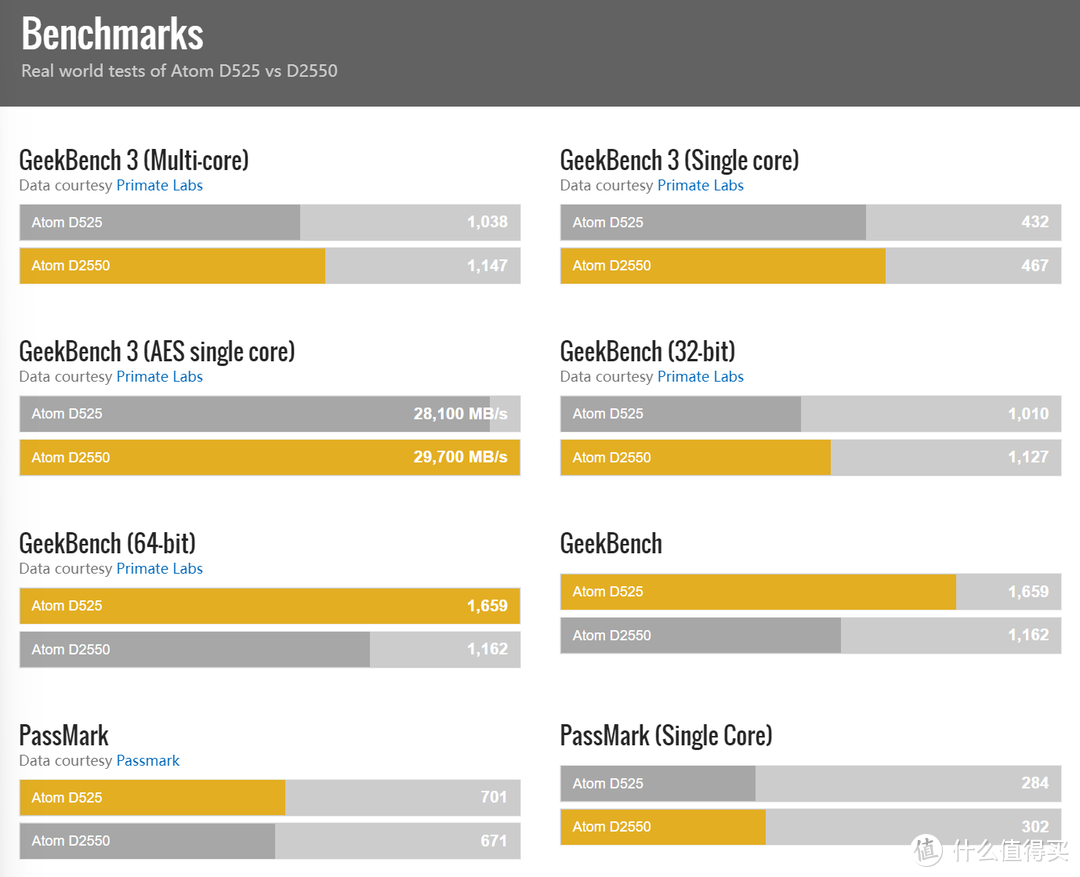Click the PassMark (Single Core) heading

tap(666, 736)
